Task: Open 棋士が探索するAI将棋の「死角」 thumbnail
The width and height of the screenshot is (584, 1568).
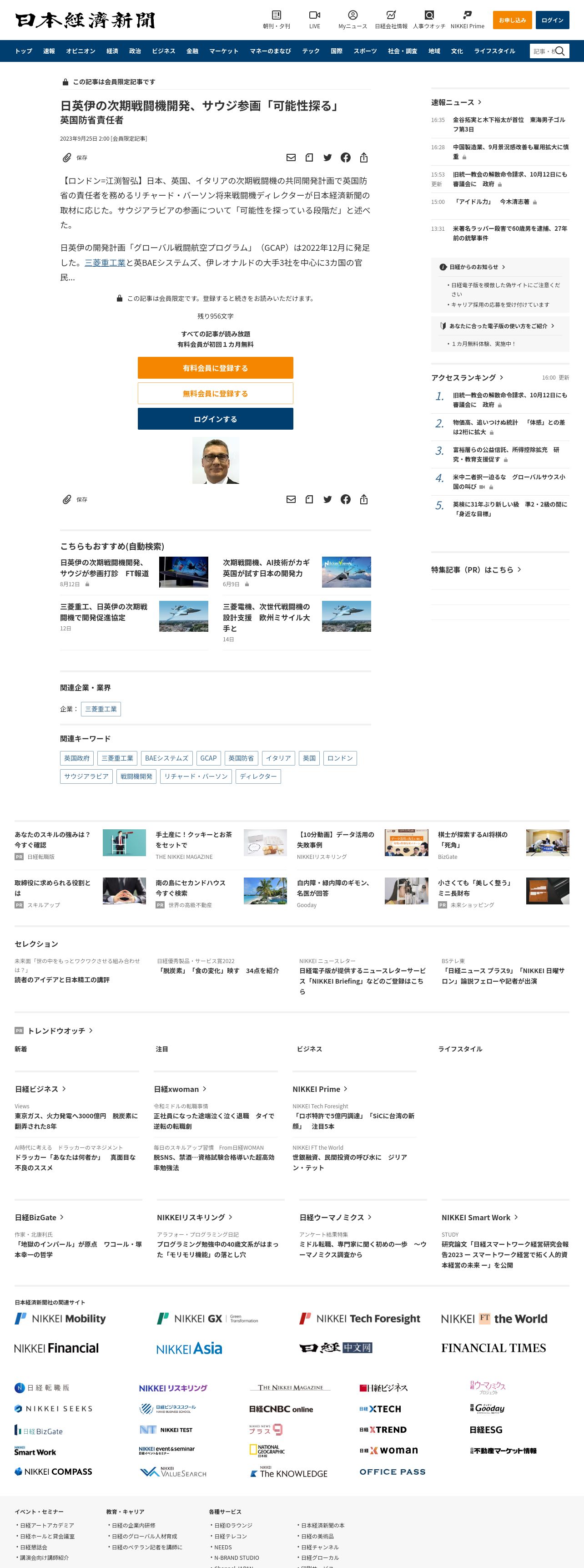Action: [548, 842]
